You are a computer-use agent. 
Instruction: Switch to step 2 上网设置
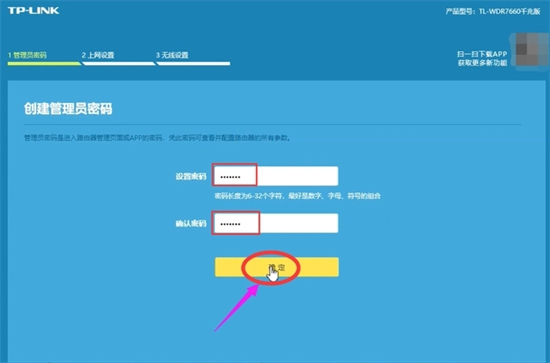pos(98,55)
